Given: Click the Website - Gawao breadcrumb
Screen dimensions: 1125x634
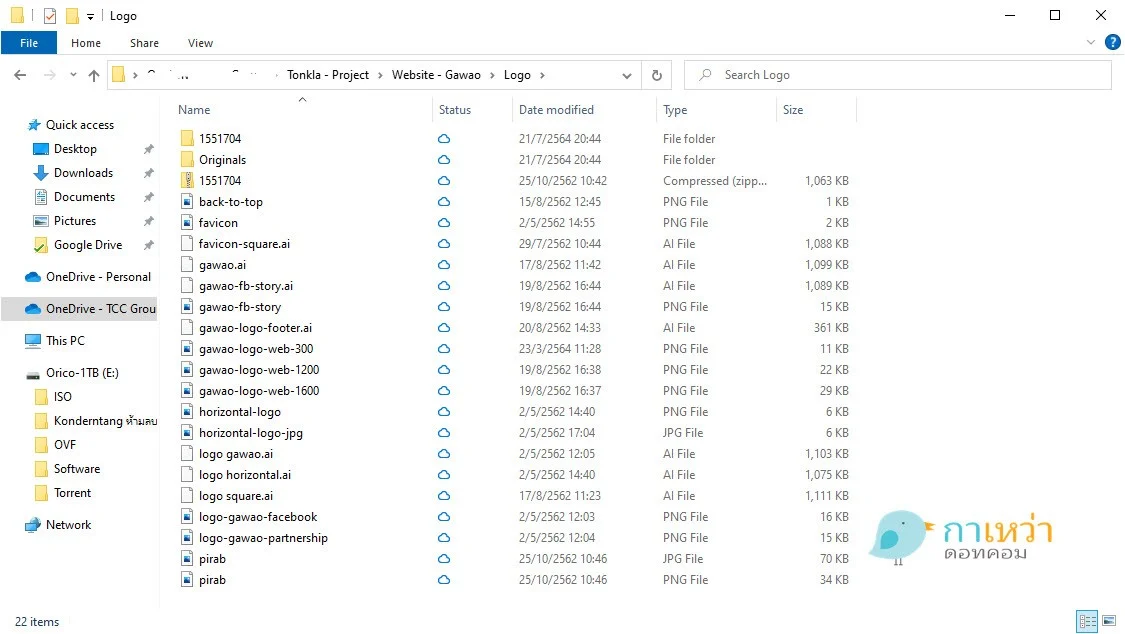Looking at the screenshot, I should [x=436, y=75].
